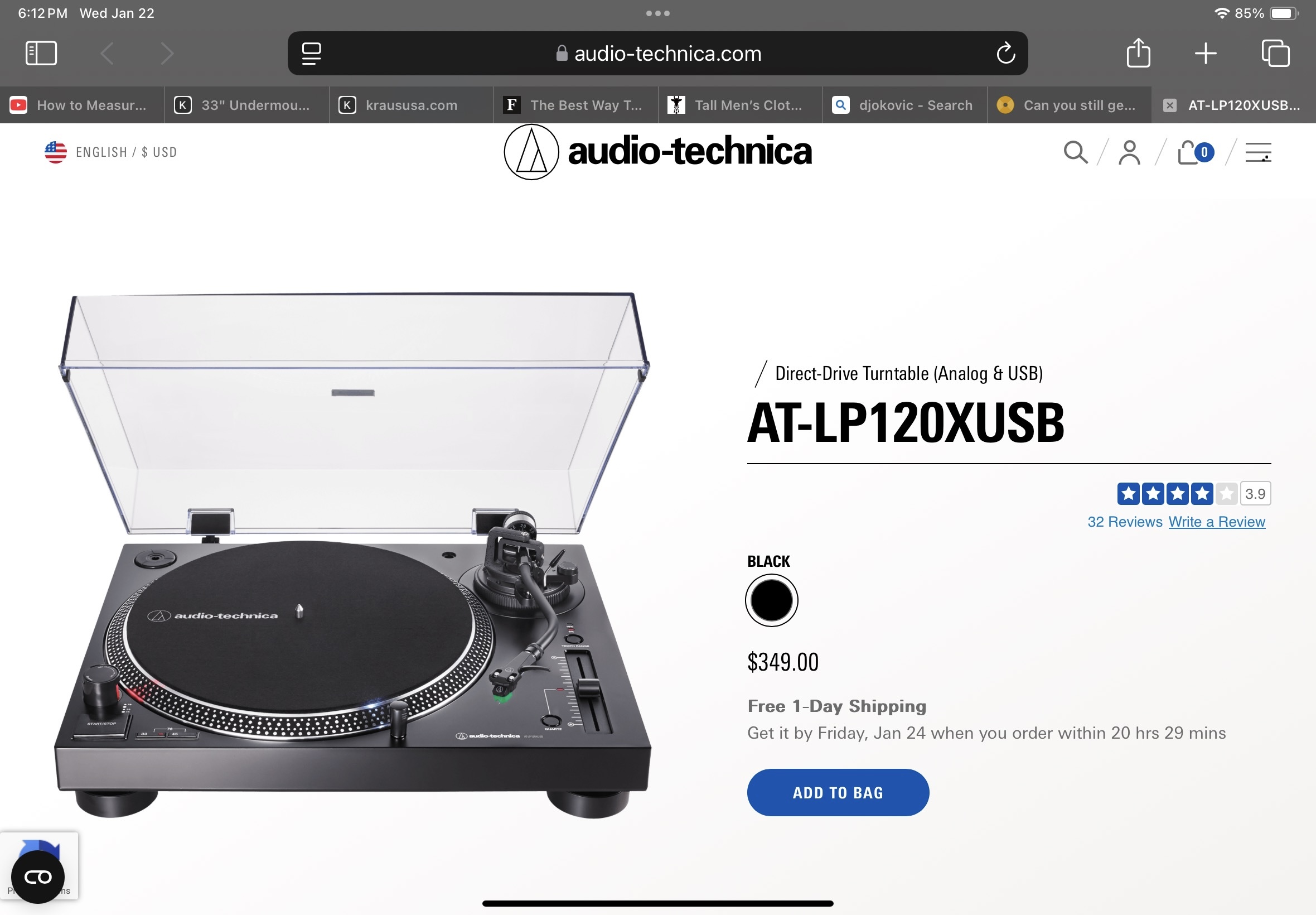1316x915 pixels.
Task: Open the user account icon
Action: [x=1129, y=152]
